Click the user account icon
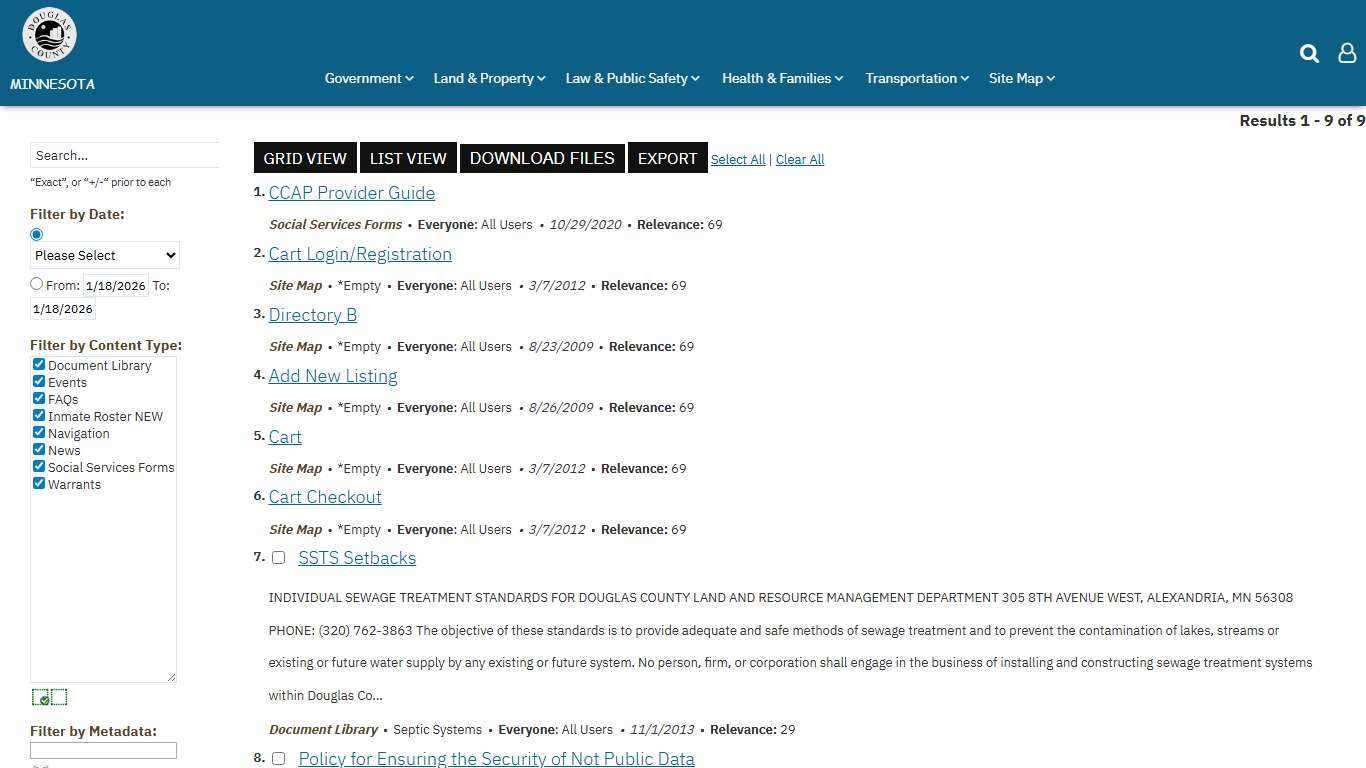The height and width of the screenshot is (768, 1366). (x=1347, y=54)
